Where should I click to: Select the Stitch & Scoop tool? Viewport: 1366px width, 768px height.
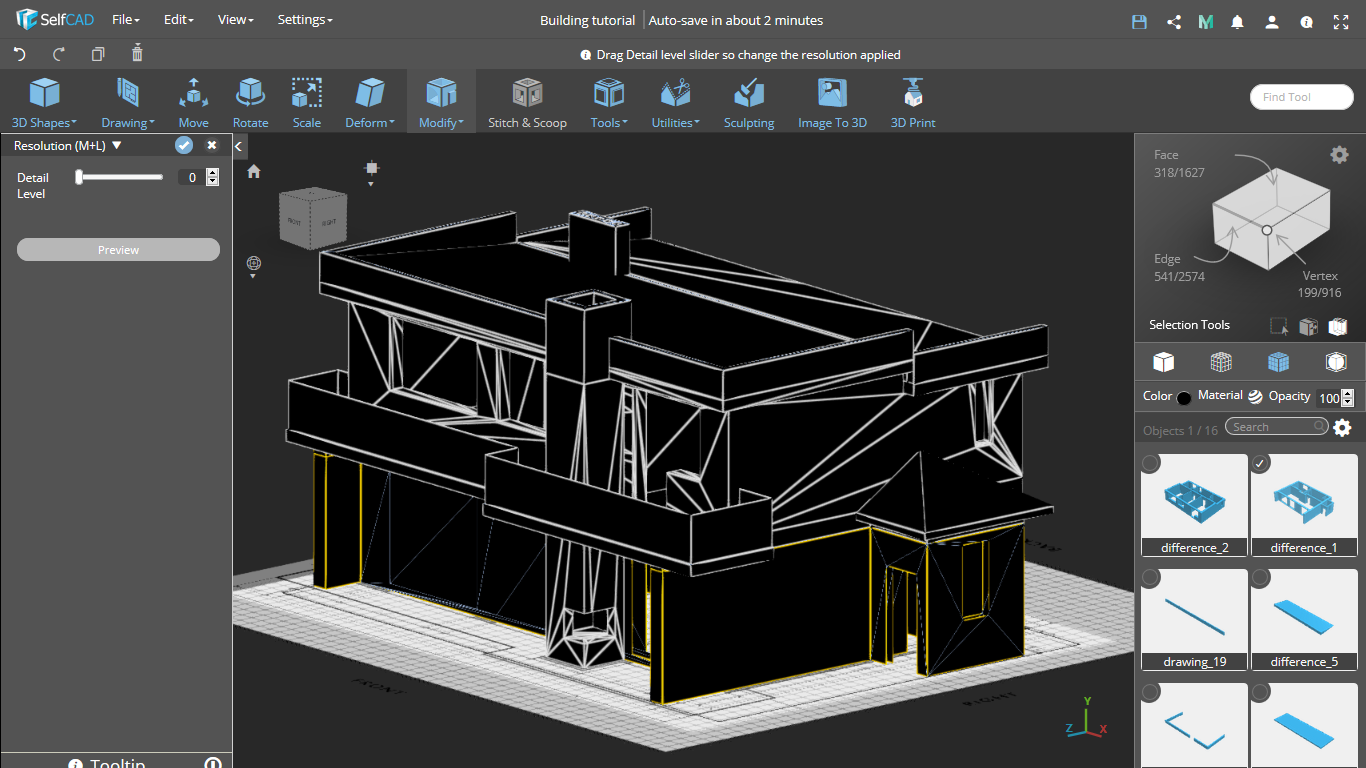pos(527,103)
